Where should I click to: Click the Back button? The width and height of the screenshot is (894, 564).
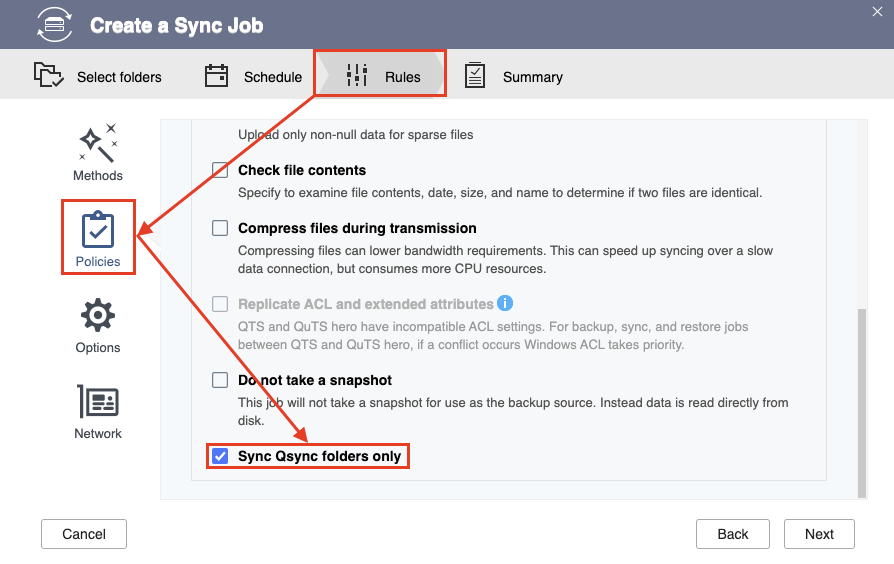coord(733,534)
